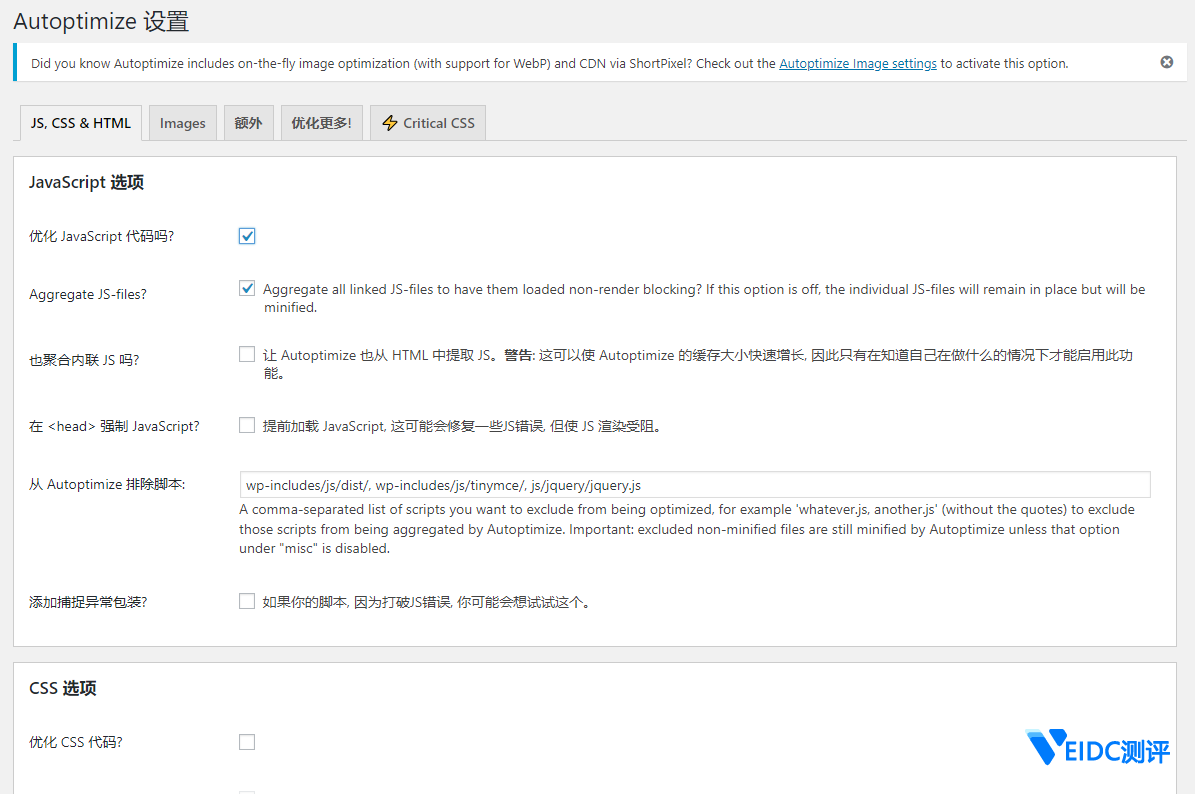Dismiss the ShortPixel image optimization notice
The width and height of the screenshot is (1195, 794).
[x=1166, y=62]
